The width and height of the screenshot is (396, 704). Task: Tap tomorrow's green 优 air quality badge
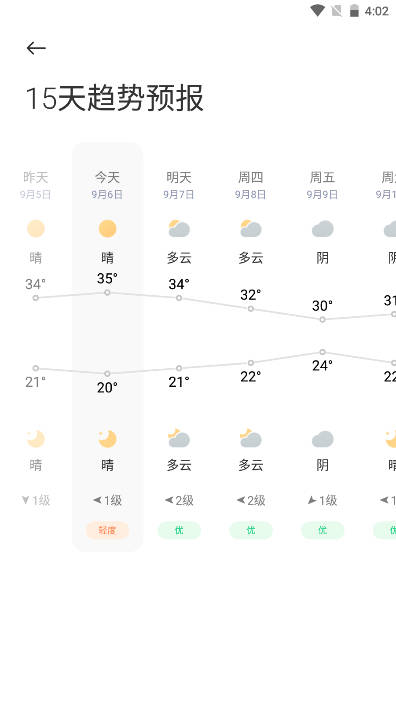click(x=179, y=530)
